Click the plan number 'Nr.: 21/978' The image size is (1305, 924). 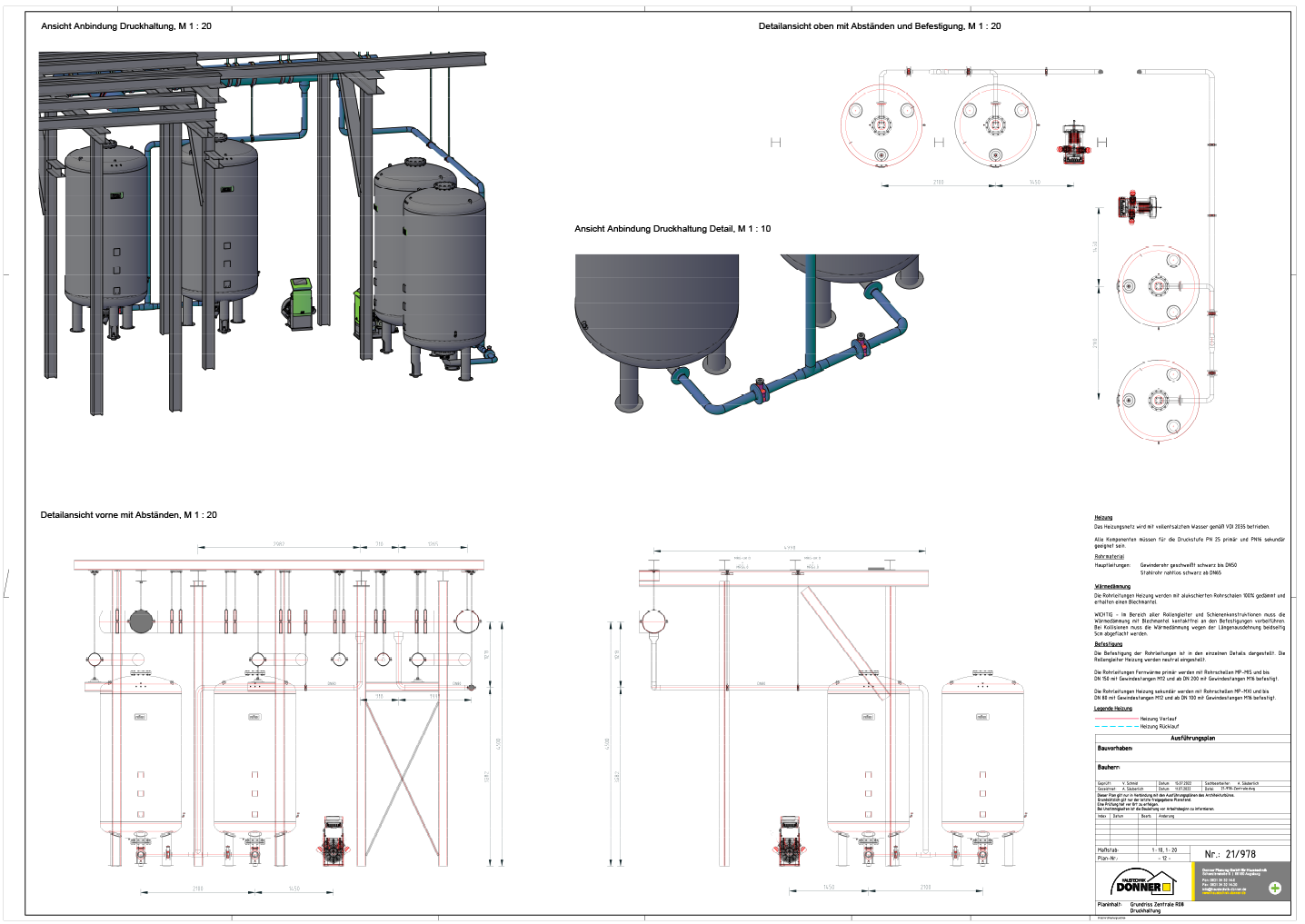(1230, 854)
